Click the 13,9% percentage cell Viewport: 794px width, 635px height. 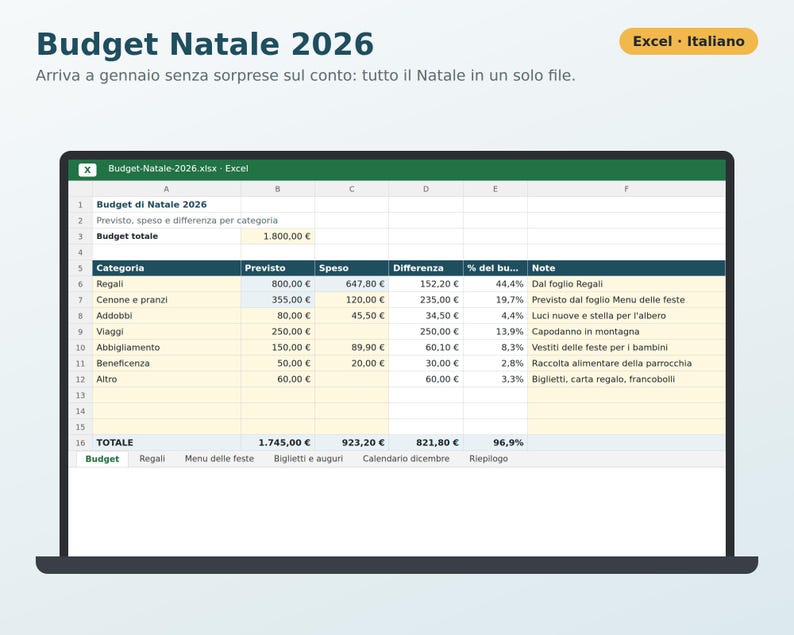pos(495,332)
